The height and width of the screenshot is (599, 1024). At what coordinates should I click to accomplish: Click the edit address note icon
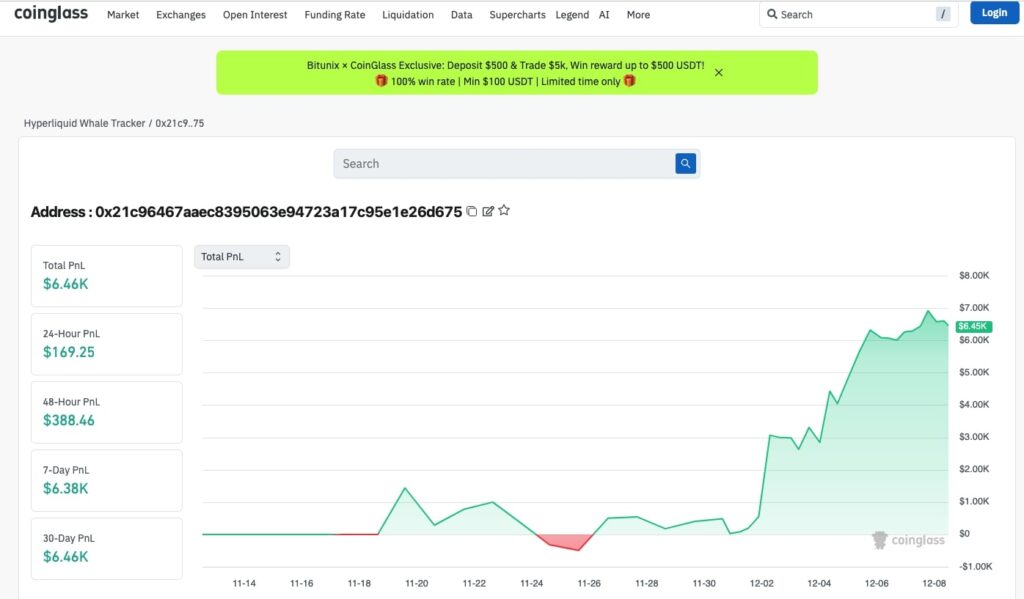(488, 211)
